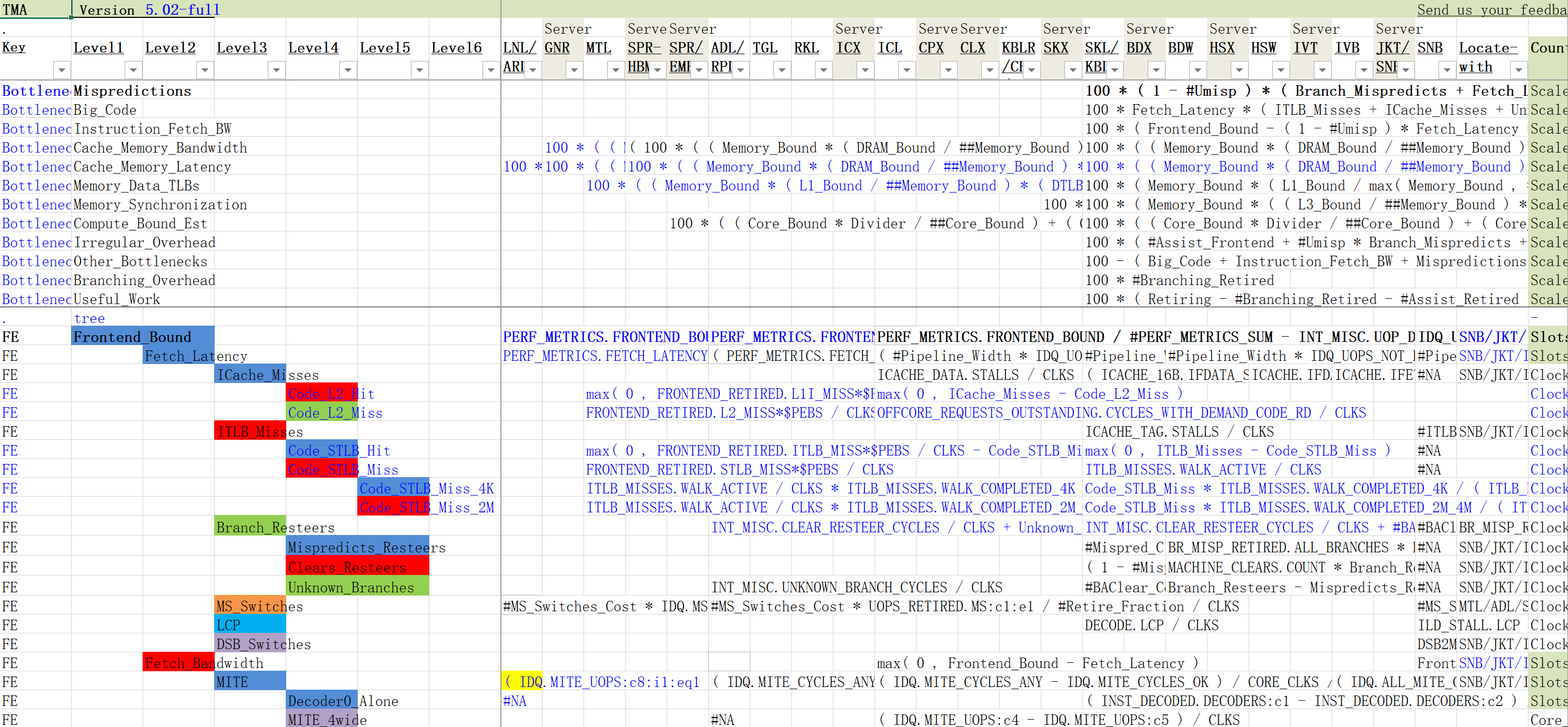Click the ICX column filter button
1568x727 pixels.
pos(865,70)
